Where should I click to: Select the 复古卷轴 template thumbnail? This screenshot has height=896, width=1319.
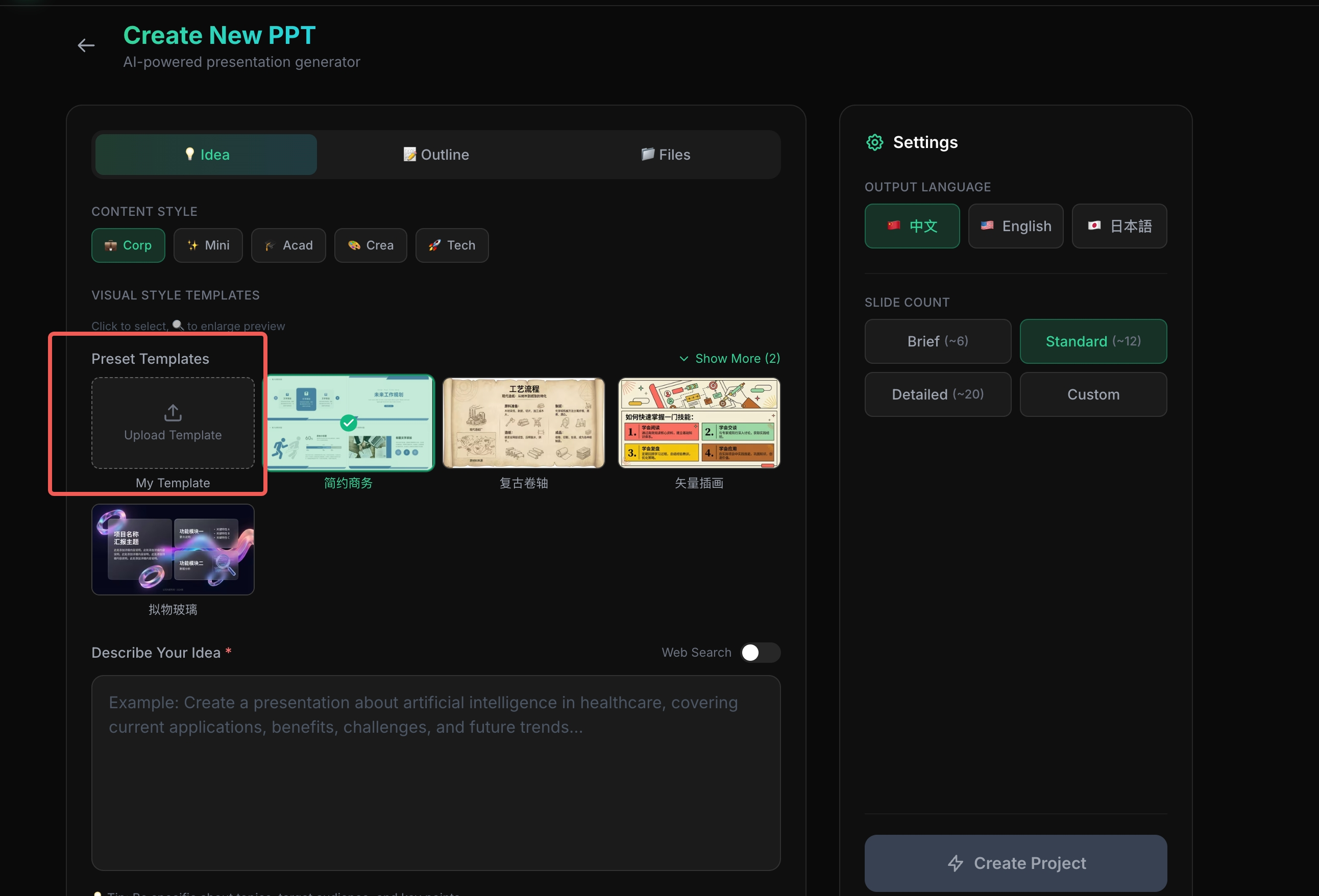click(x=523, y=423)
